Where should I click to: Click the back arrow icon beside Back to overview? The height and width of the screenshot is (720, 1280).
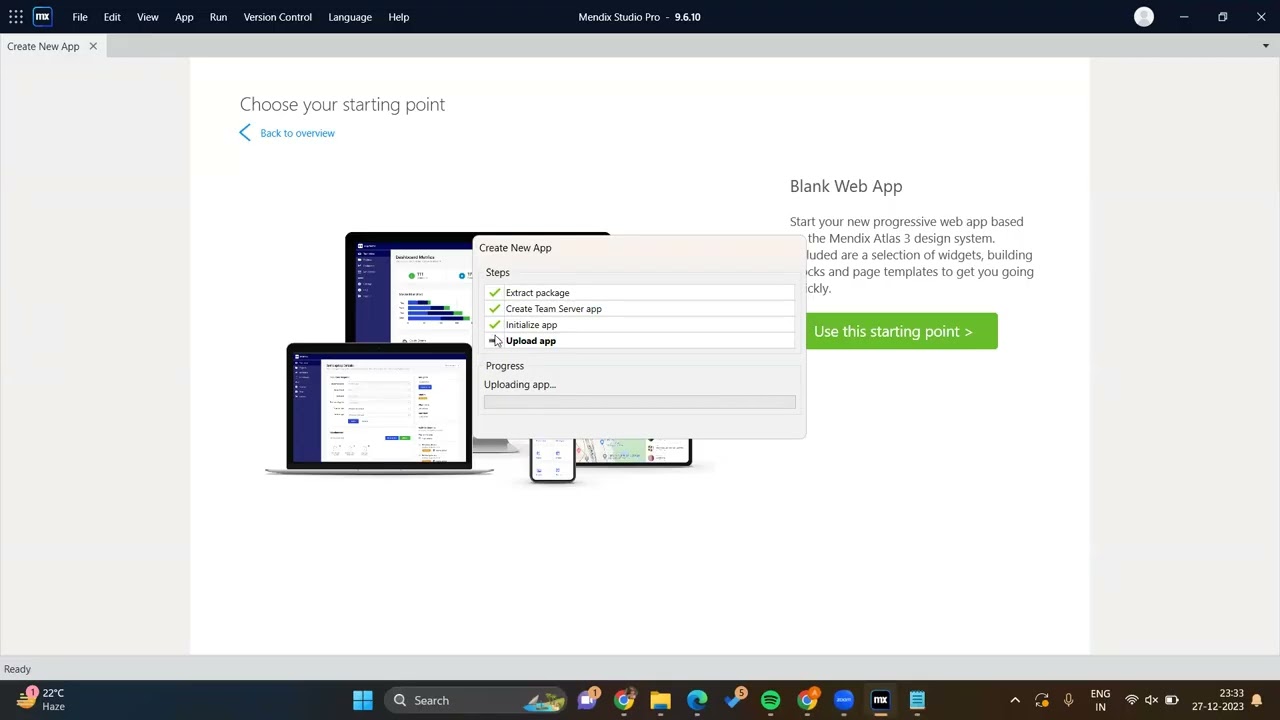click(x=246, y=133)
